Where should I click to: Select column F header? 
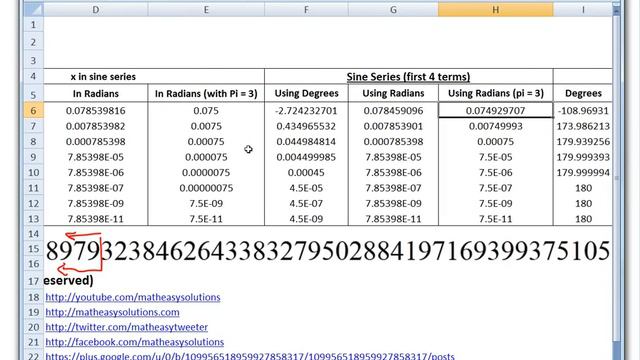[x=306, y=10]
